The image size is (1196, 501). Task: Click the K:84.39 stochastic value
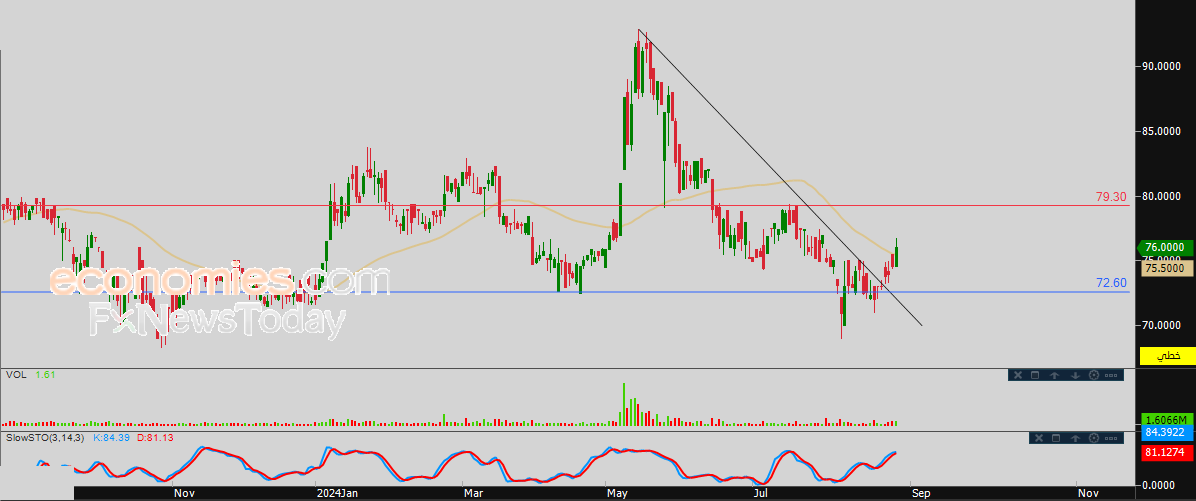[111, 438]
